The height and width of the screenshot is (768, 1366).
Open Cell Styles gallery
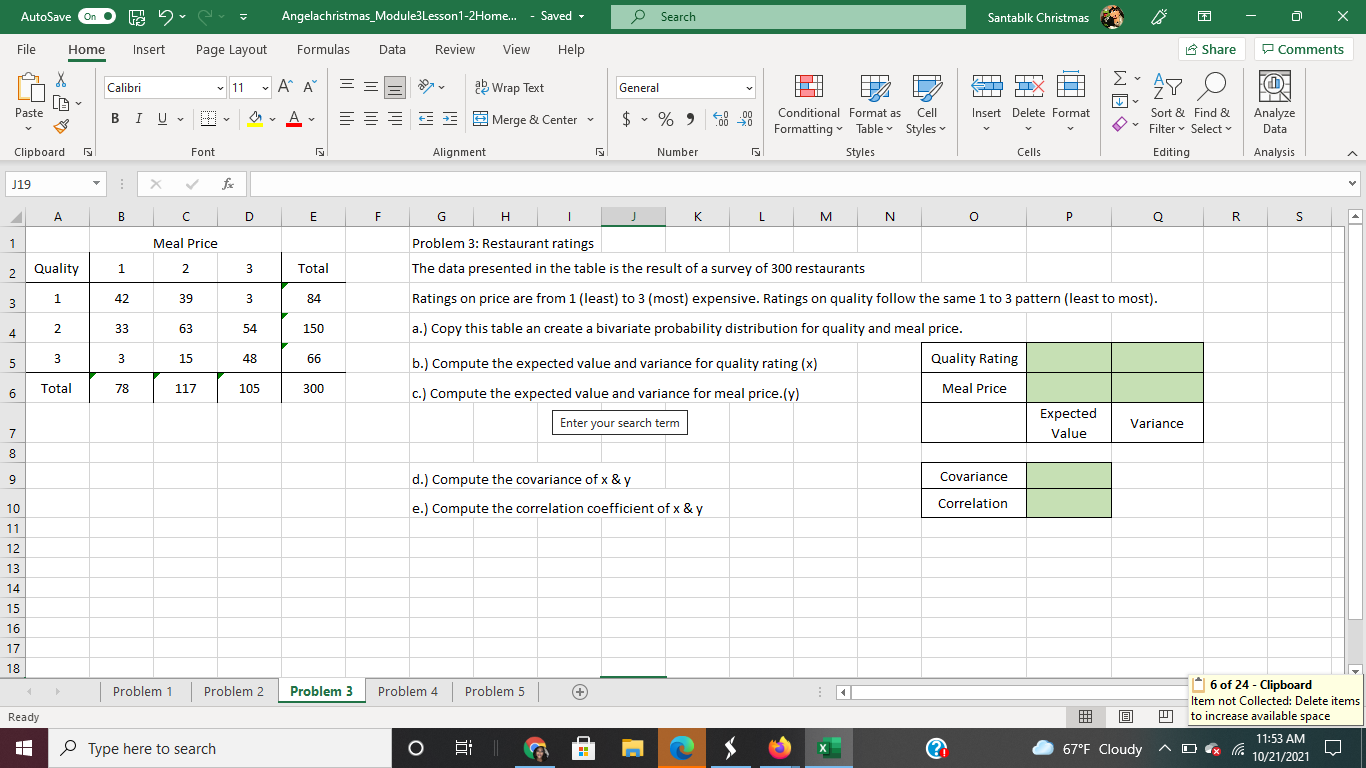click(926, 105)
